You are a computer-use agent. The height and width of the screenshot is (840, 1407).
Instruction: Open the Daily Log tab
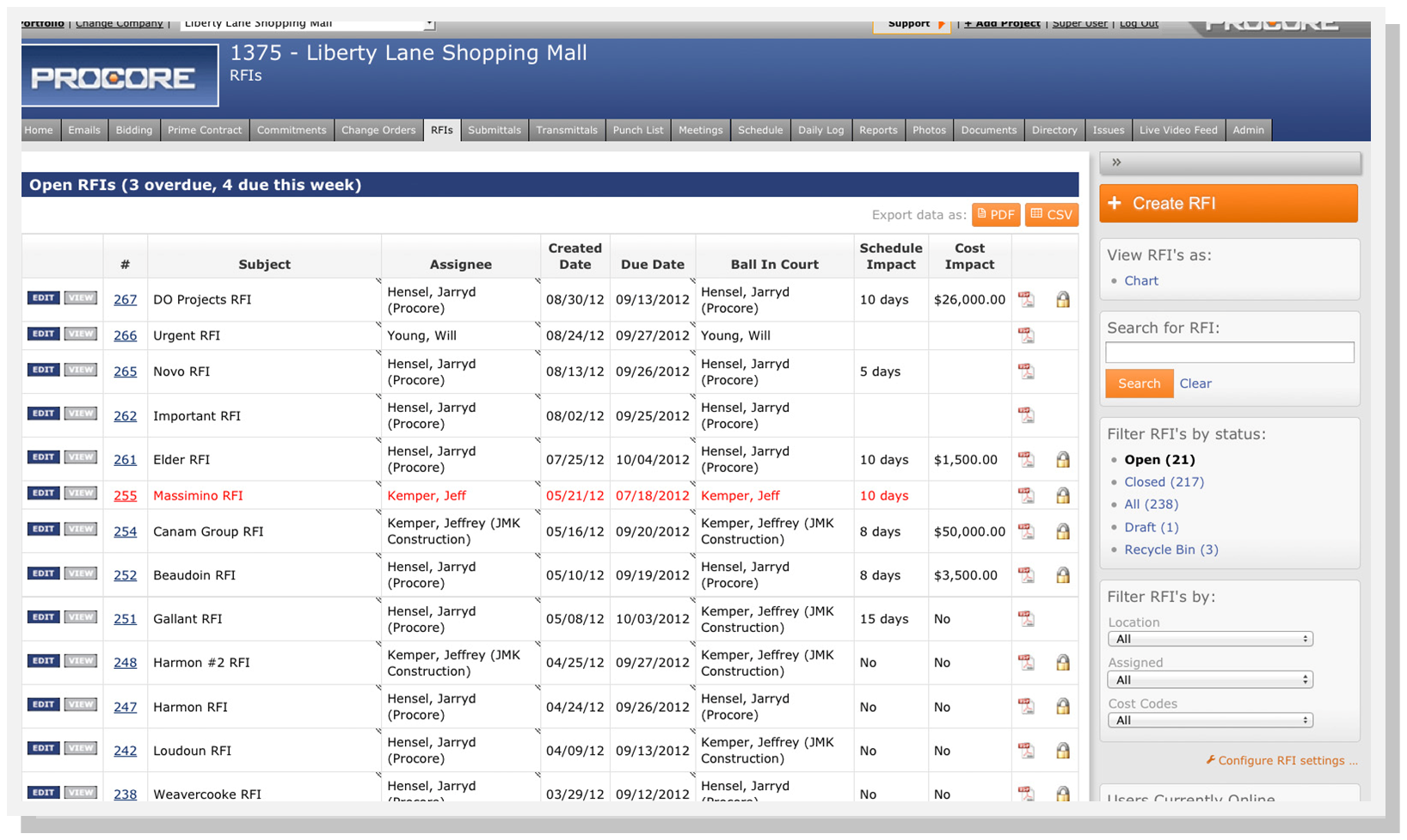(x=820, y=130)
